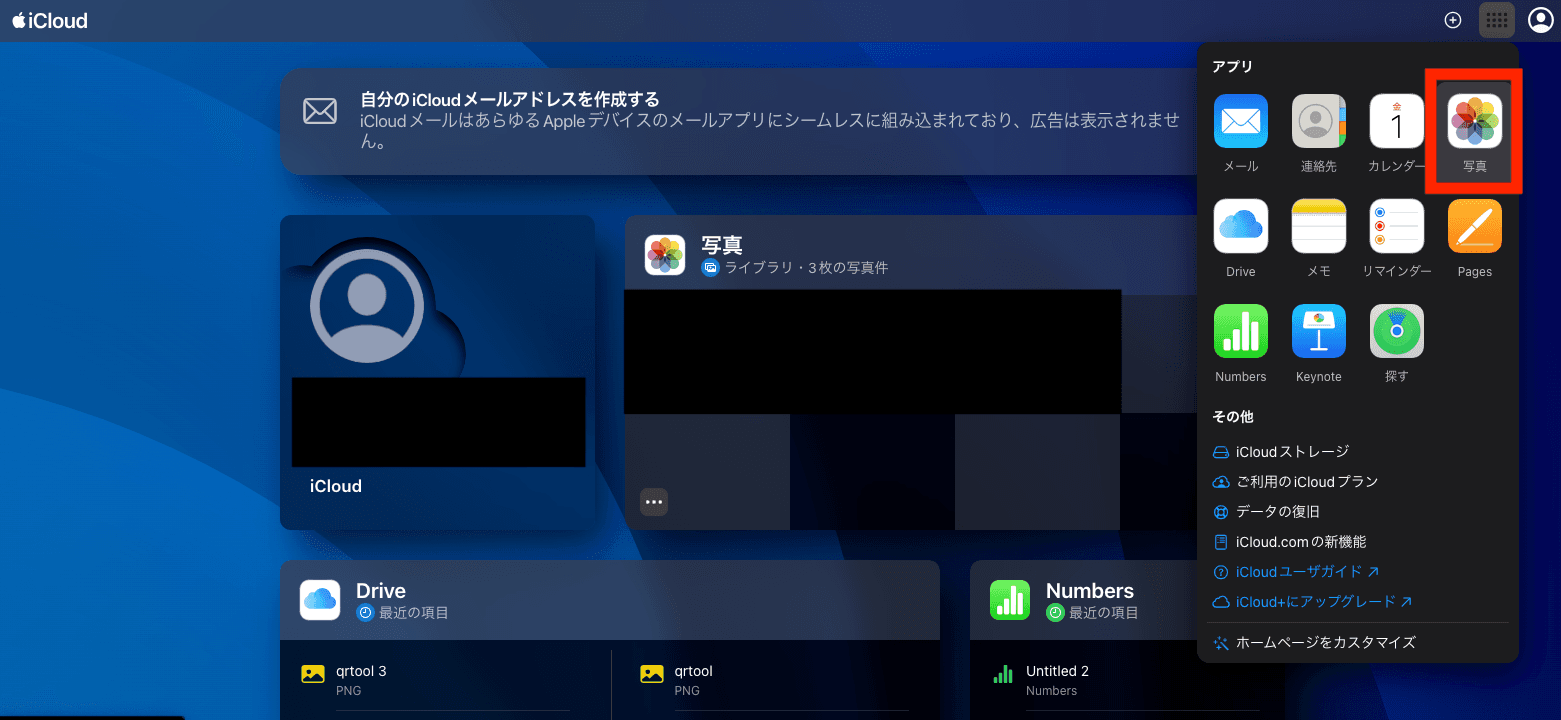This screenshot has height=720, width=1561.
Task: Open iCloud Drive from the app grid
Action: 1240,226
